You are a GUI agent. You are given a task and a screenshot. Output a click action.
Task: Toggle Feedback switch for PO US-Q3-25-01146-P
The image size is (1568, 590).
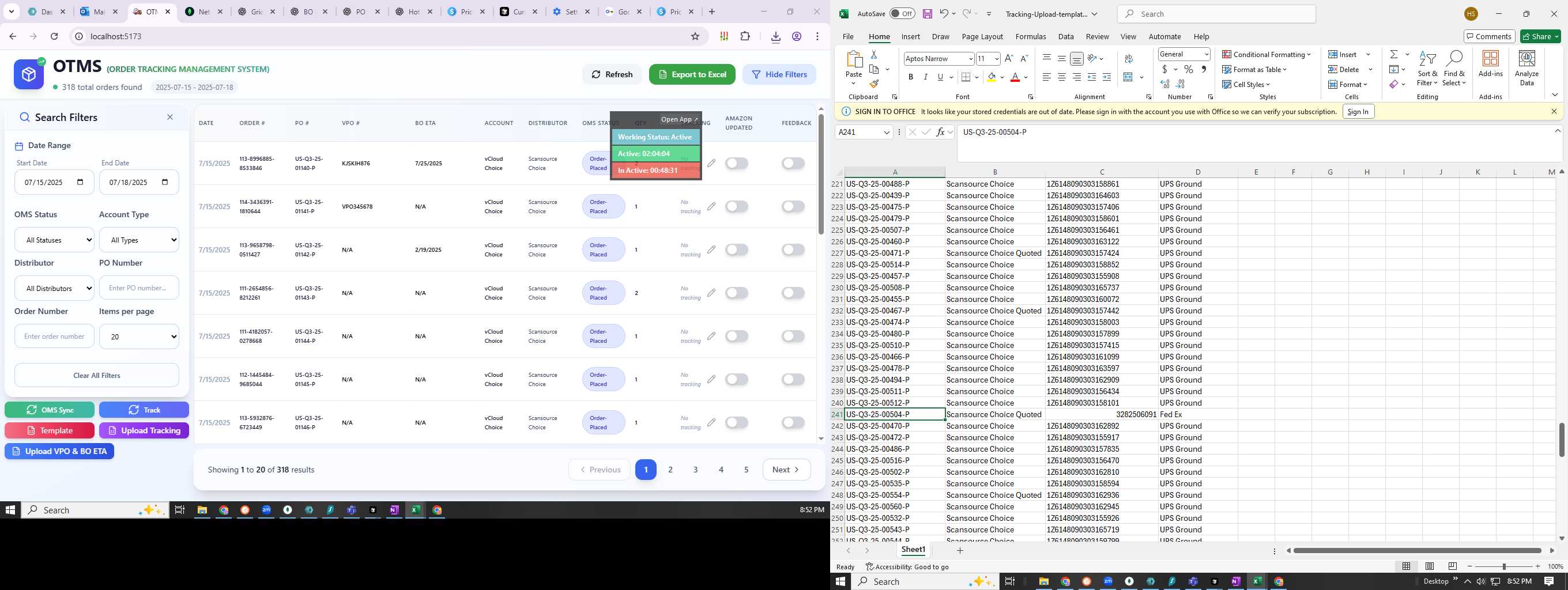(x=793, y=422)
